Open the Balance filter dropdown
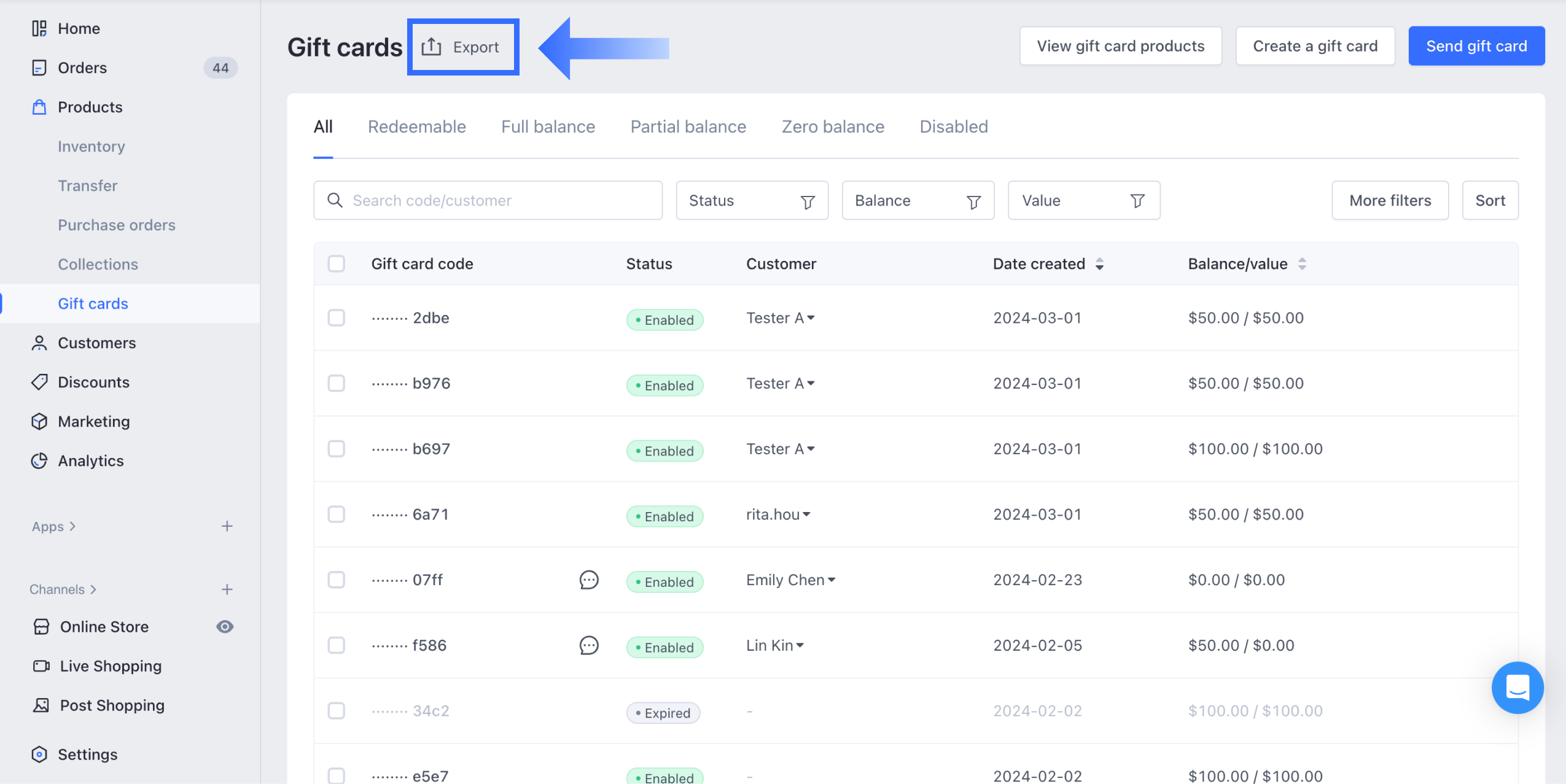 pyautogui.click(x=917, y=201)
